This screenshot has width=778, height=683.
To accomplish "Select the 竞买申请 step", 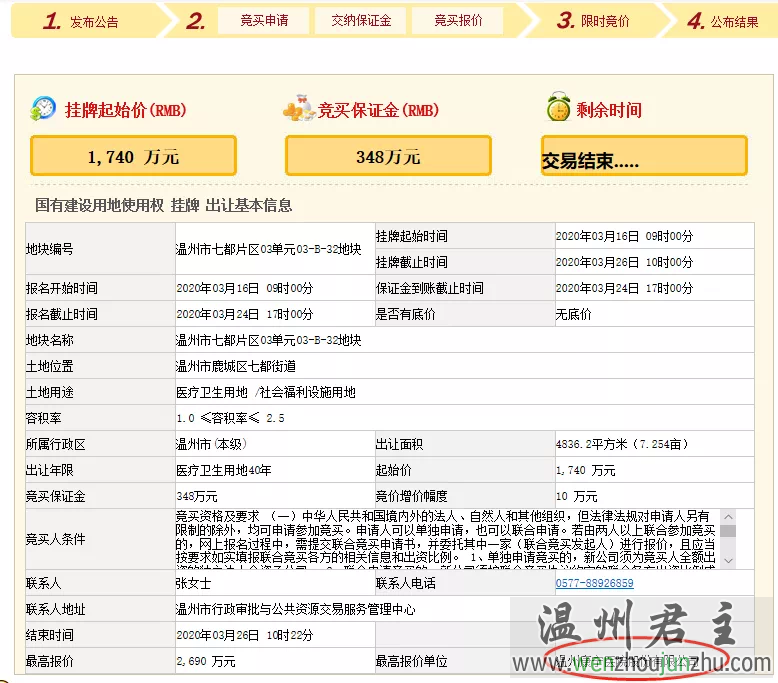I will [x=264, y=21].
